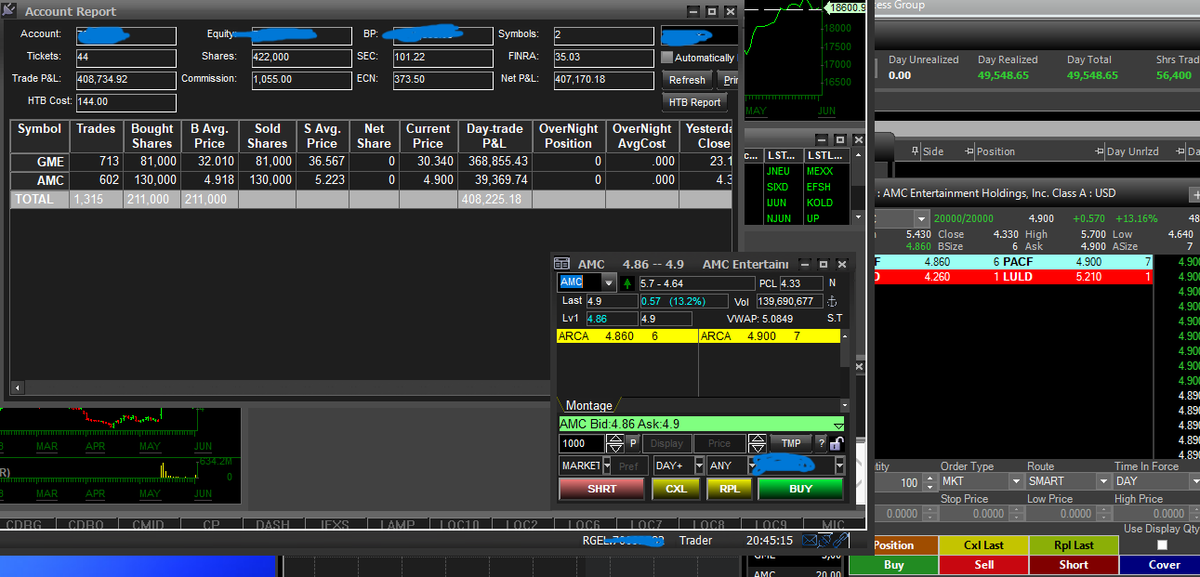Image resolution: width=1200 pixels, height=577 pixels.
Task: Click the TMP button
Action: point(791,444)
